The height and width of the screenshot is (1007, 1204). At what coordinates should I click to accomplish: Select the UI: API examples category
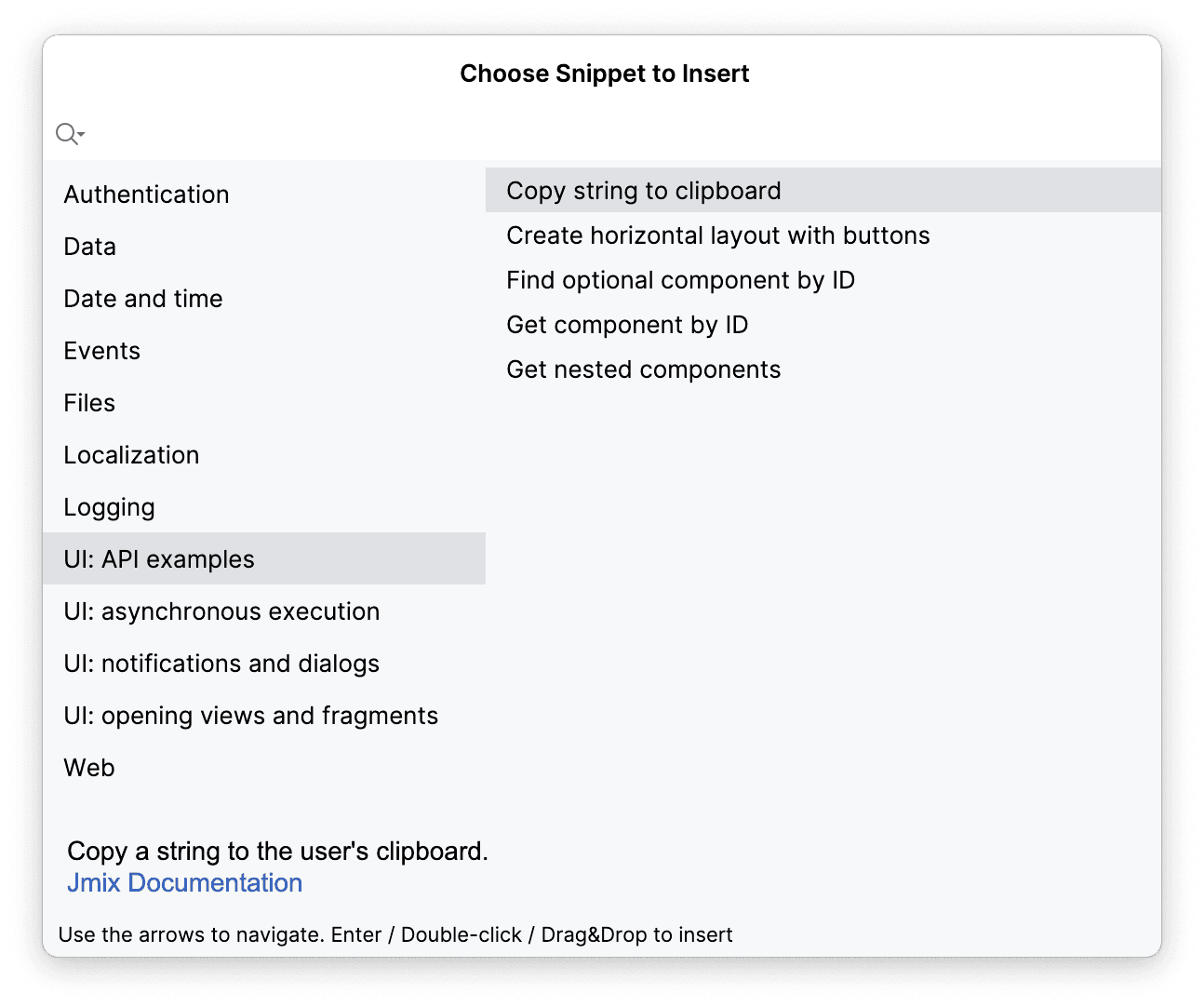tap(159, 559)
